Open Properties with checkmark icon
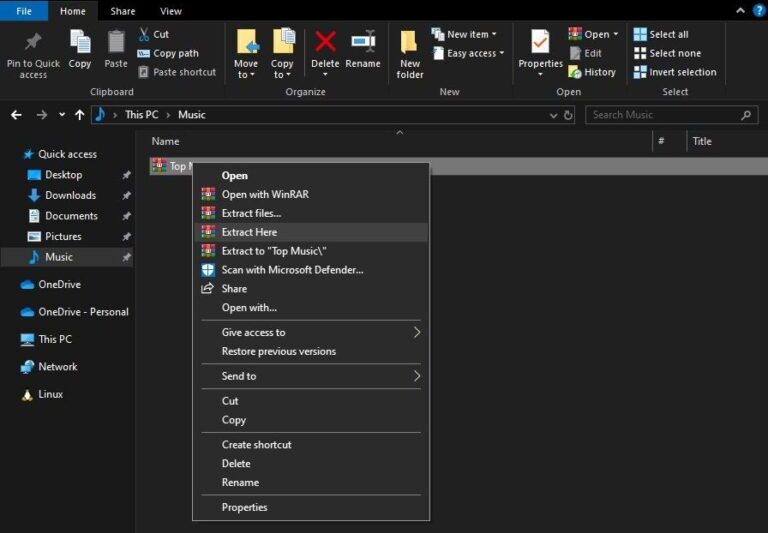Image resolution: width=768 pixels, height=533 pixels. click(x=540, y=42)
